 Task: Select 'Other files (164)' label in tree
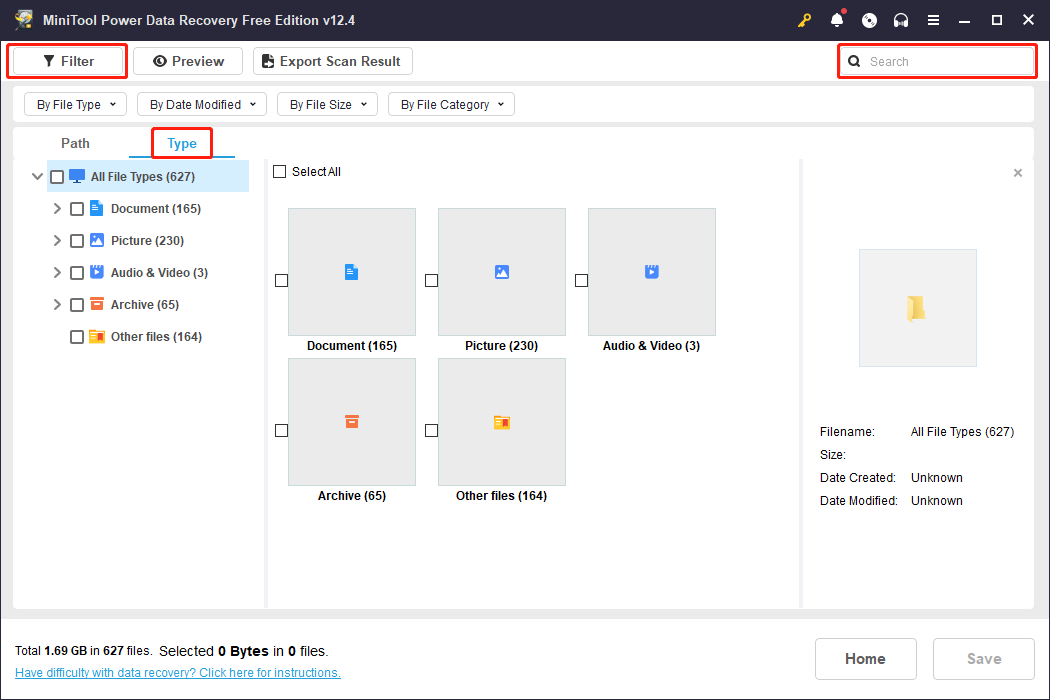[x=156, y=336]
